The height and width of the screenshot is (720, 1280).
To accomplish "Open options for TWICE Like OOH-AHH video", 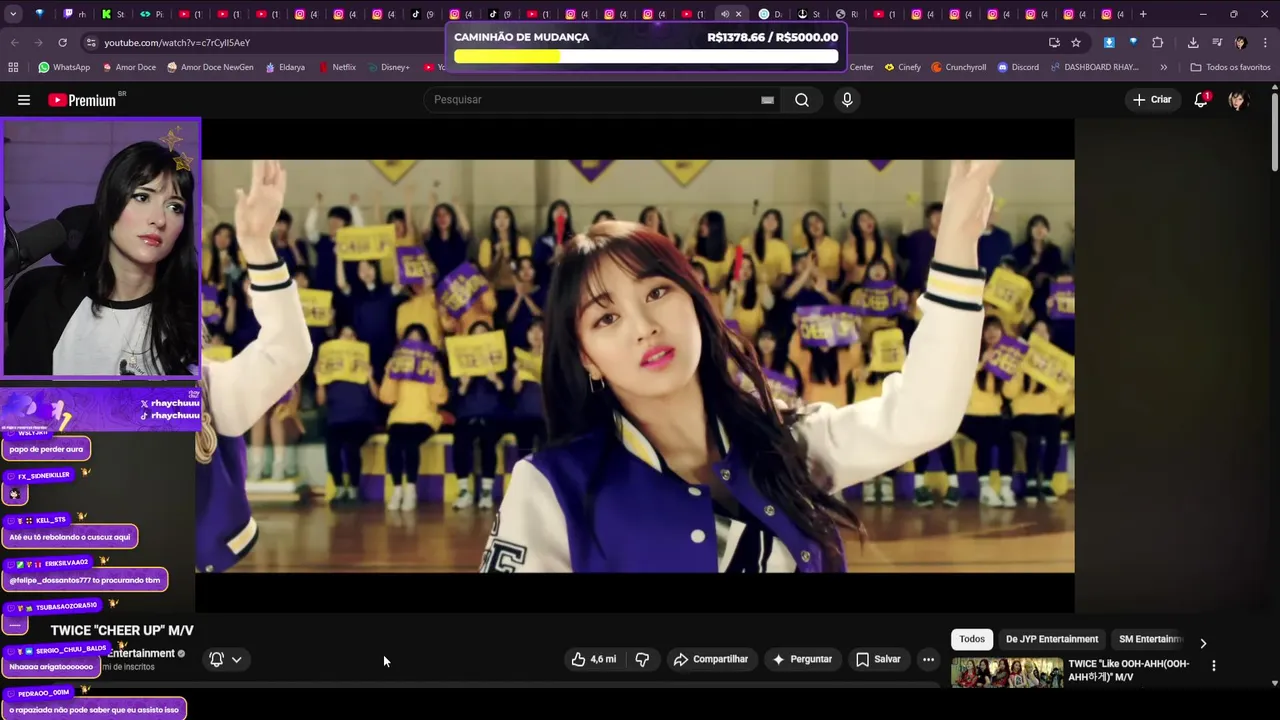I will [1214, 666].
